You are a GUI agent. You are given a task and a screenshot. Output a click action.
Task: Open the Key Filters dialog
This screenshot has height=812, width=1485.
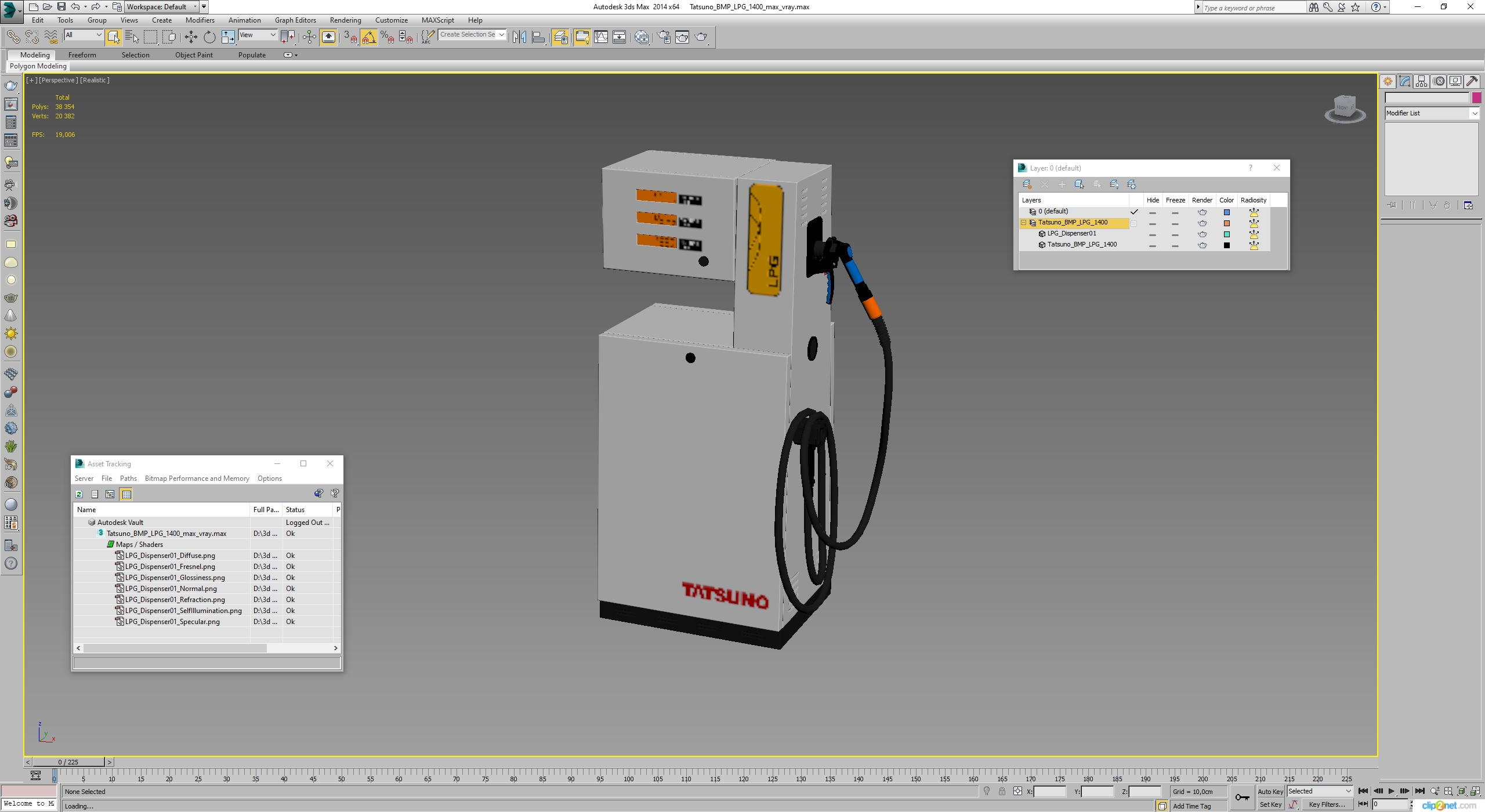pyautogui.click(x=1327, y=804)
